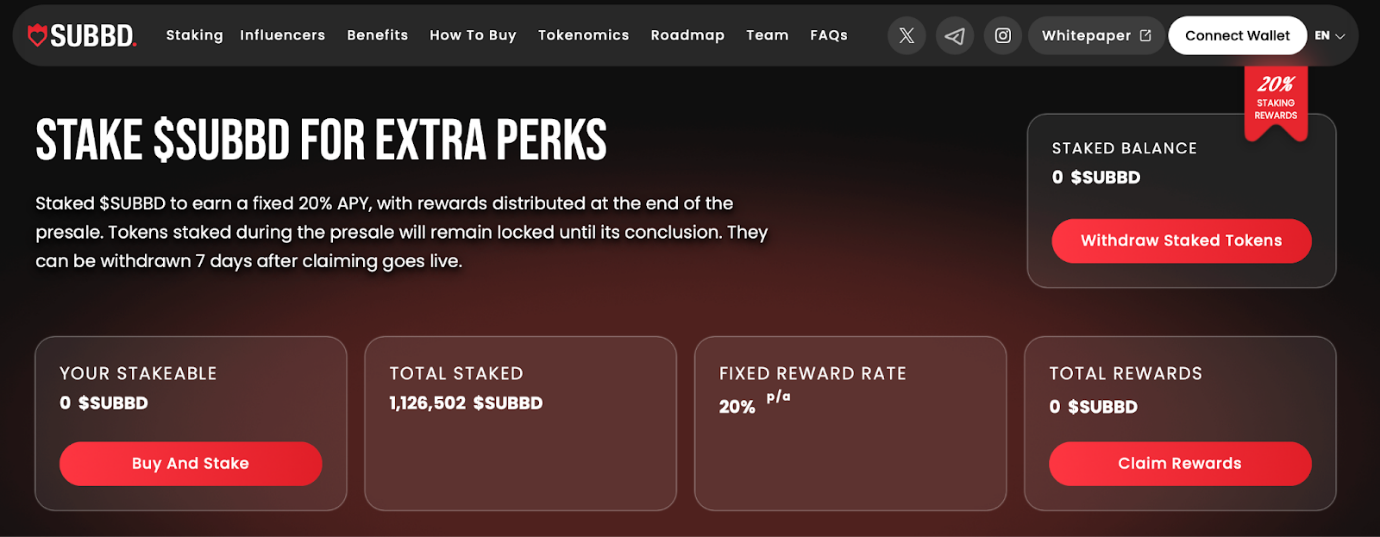
Task: Click the Withdraw Staked Tokens button
Action: (1181, 241)
